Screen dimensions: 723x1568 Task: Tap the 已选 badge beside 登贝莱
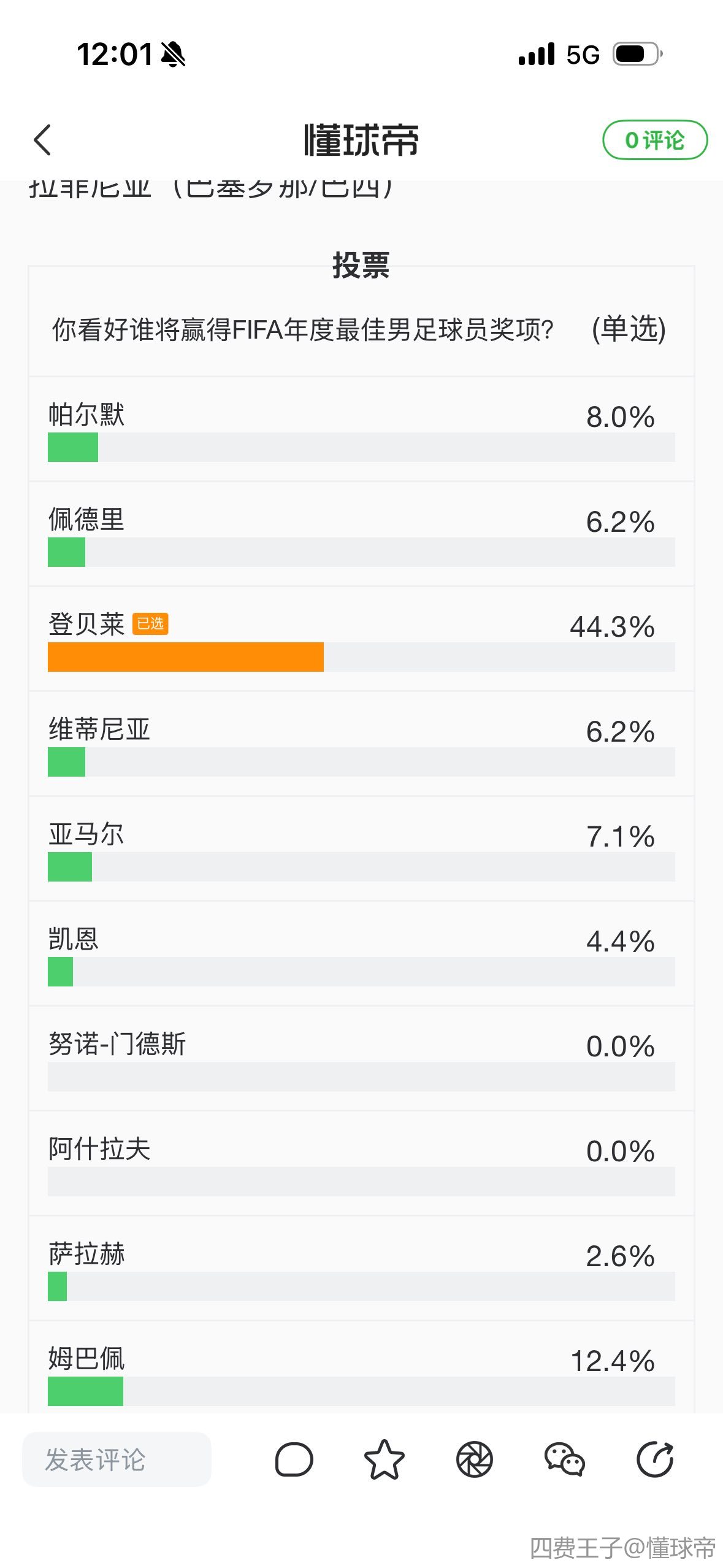point(150,624)
